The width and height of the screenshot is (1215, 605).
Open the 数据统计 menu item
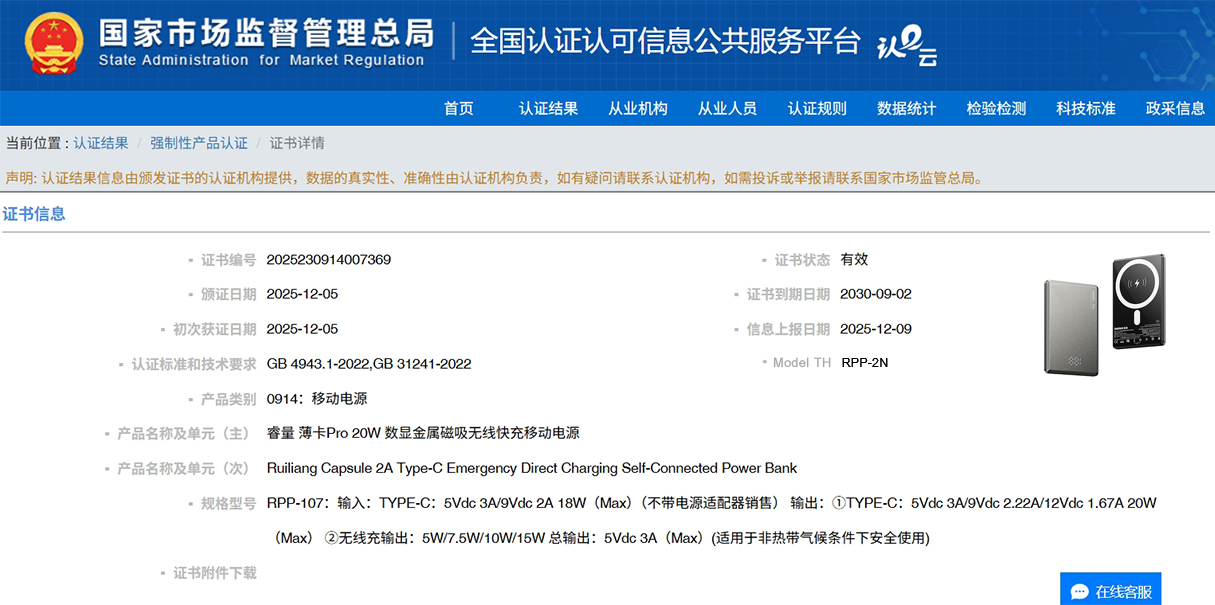(907, 108)
